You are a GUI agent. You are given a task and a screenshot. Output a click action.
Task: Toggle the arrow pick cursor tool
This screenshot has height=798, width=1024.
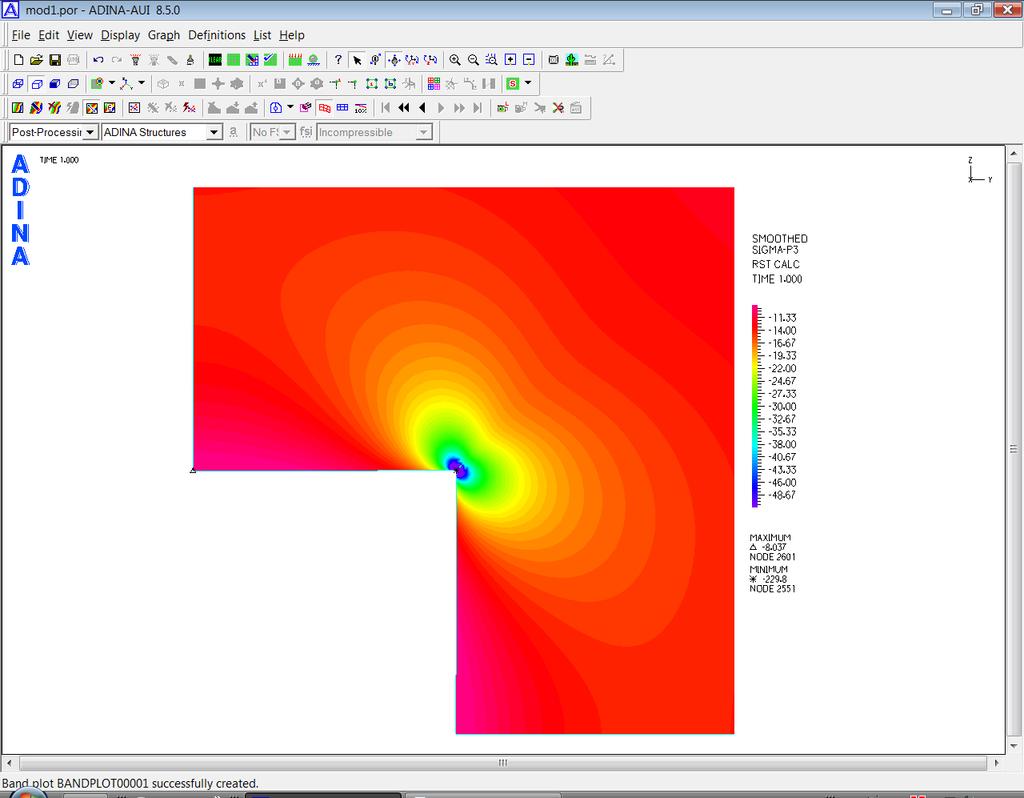click(x=357, y=60)
